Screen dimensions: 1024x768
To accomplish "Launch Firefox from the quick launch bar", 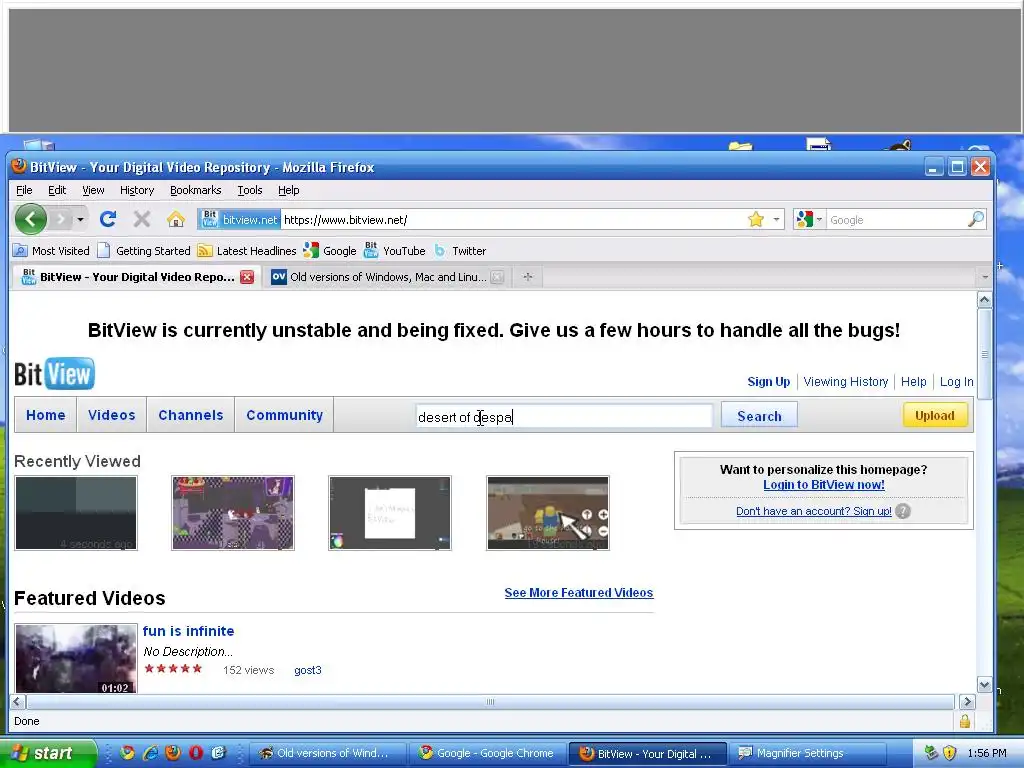I will coord(173,753).
